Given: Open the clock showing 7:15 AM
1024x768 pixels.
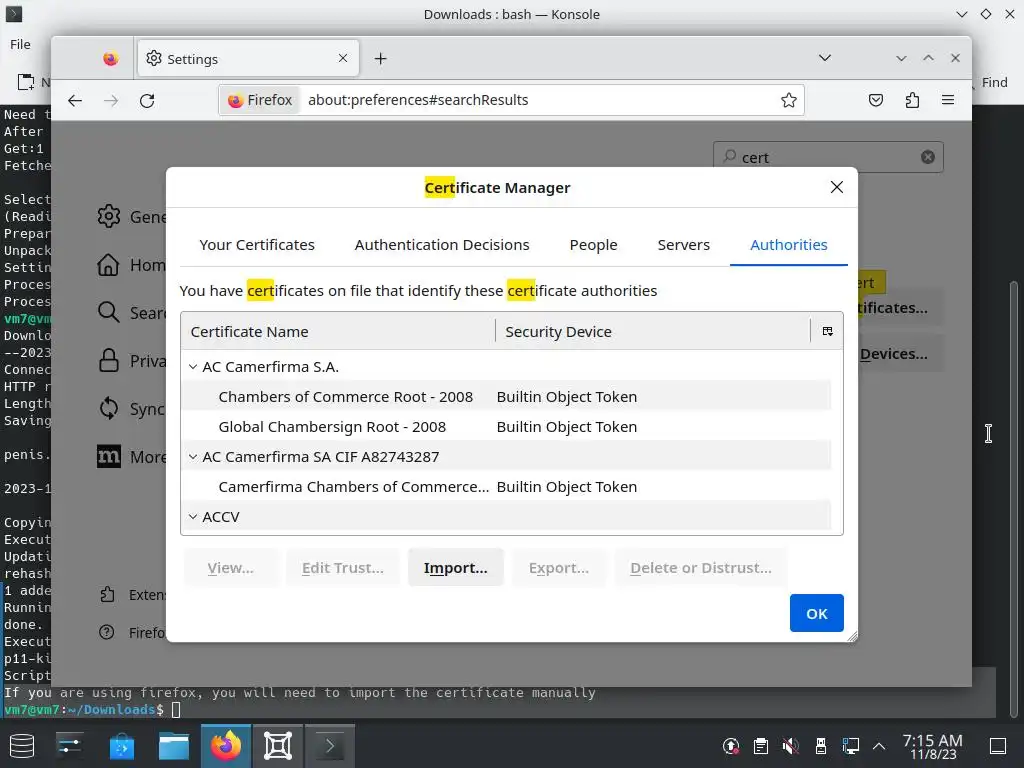Looking at the screenshot, I should tap(933, 746).
